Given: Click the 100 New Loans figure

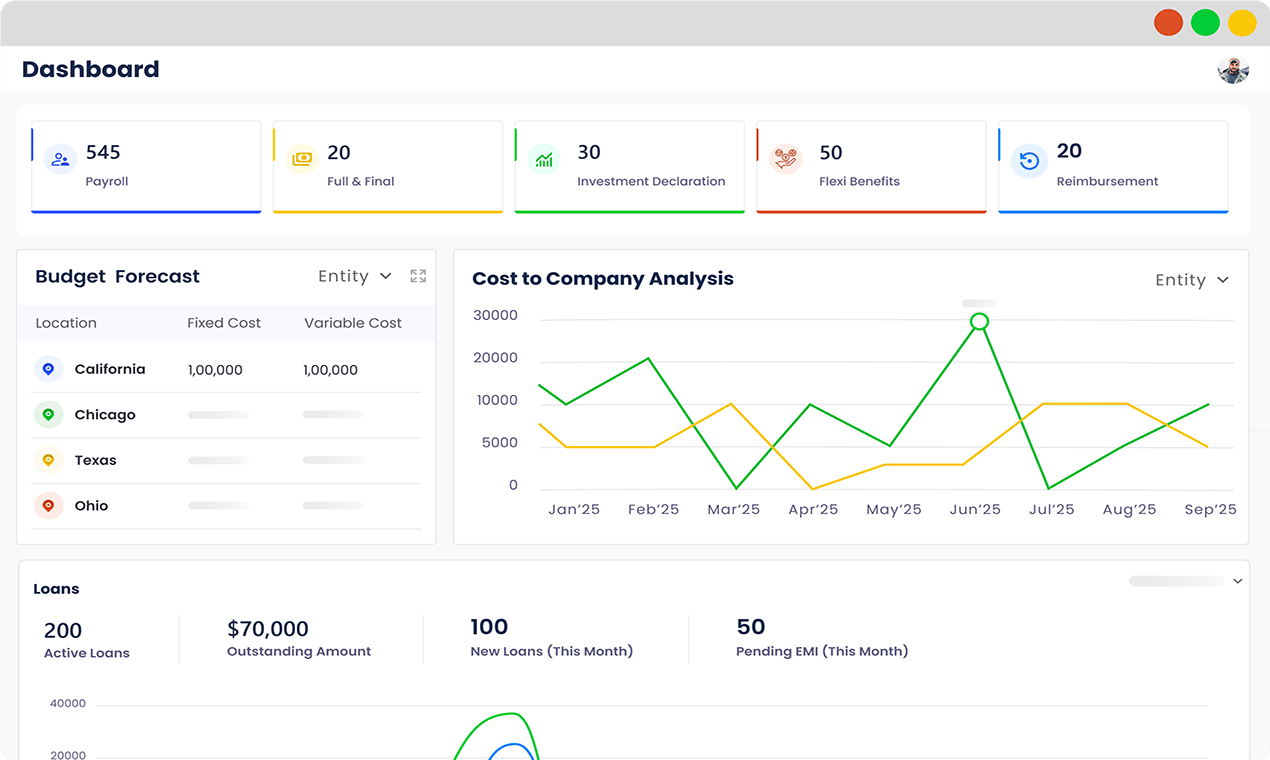Looking at the screenshot, I should click(489, 627).
